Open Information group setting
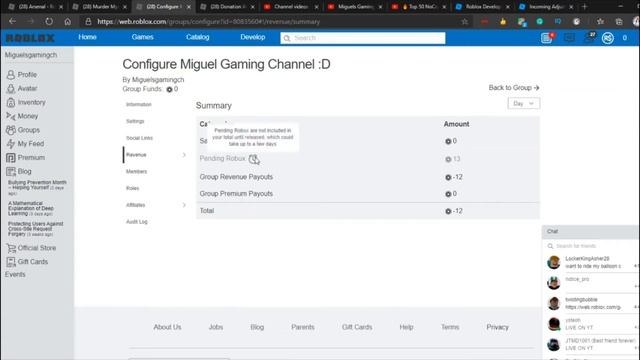Viewport: 640px width, 360px height. 139,104
